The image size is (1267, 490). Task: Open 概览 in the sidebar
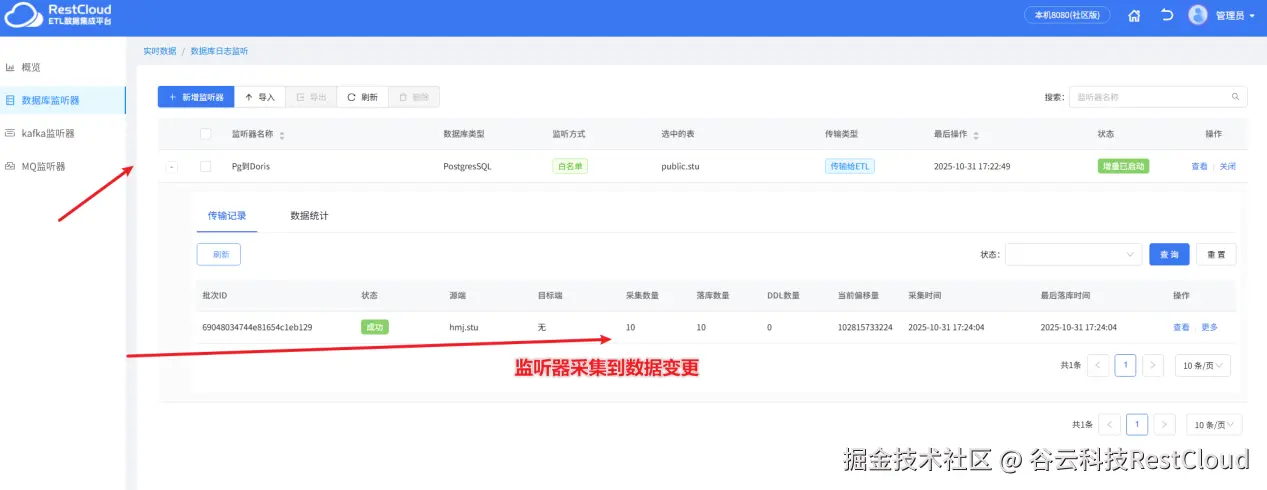pos(31,67)
